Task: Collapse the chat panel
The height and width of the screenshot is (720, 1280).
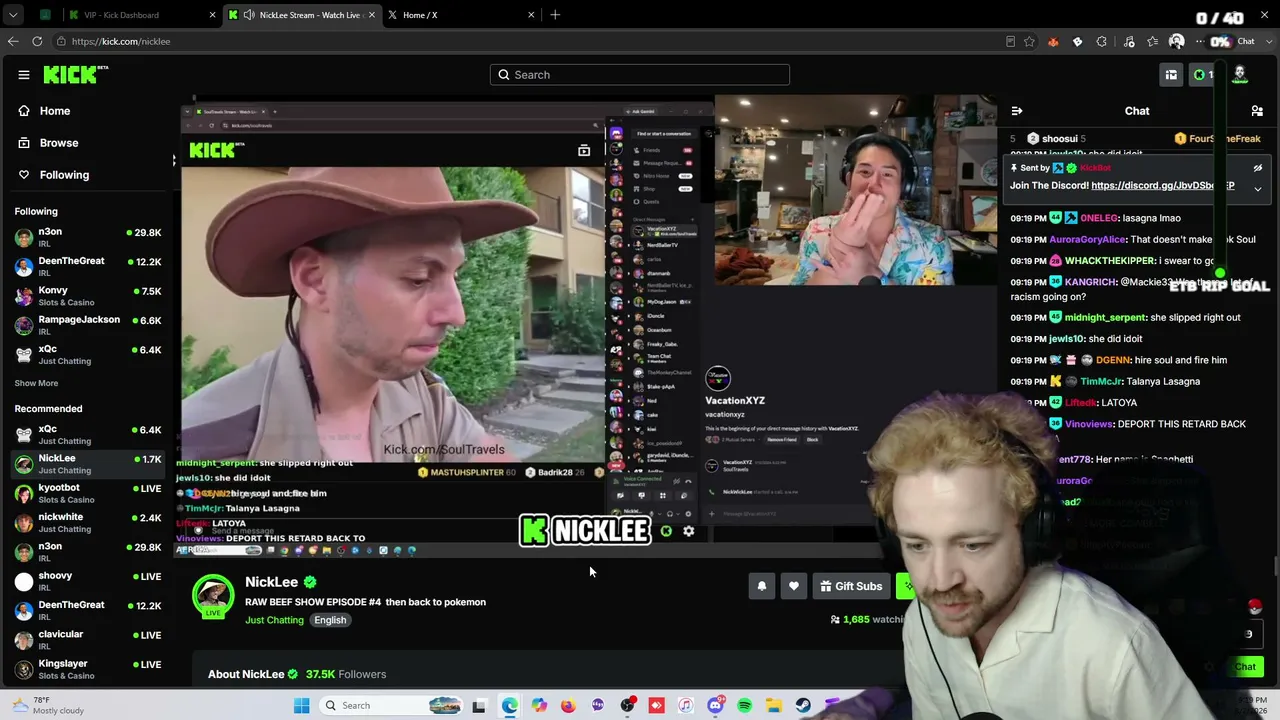Action: tap(1017, 111)
